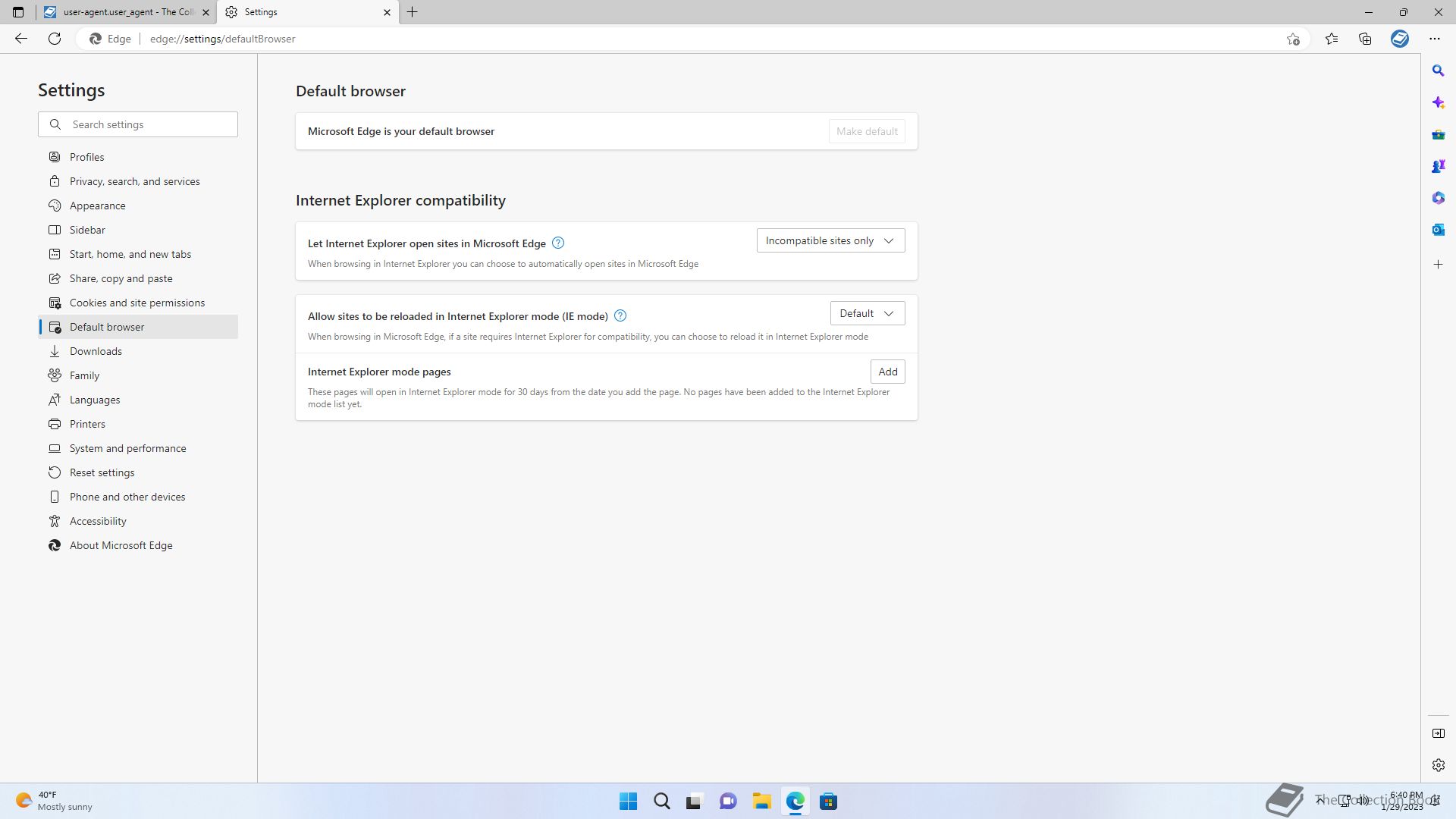Viewport: 1456px width, 819px height.
Task: Open Cookies and site permissions section
Action: [138, 303]
